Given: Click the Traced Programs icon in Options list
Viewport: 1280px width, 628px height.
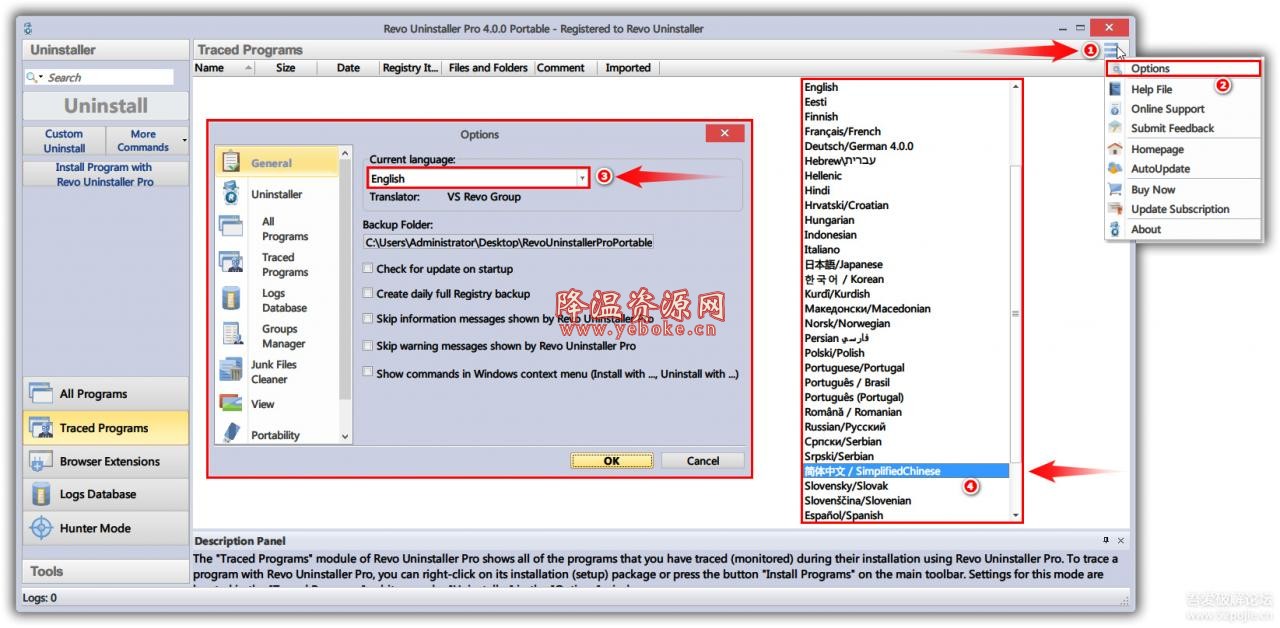Looking at the screenshot, I should click(231, 264).
